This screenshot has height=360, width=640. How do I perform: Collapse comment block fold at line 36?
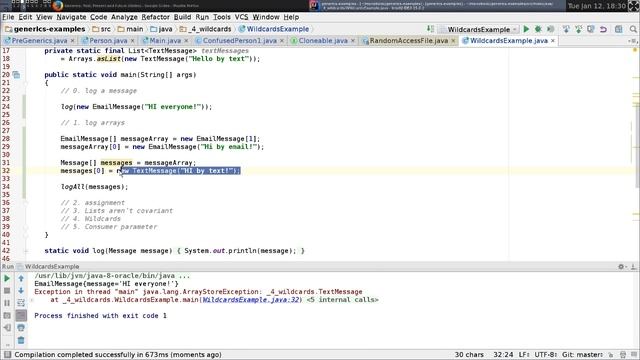(x=26, y=203)
